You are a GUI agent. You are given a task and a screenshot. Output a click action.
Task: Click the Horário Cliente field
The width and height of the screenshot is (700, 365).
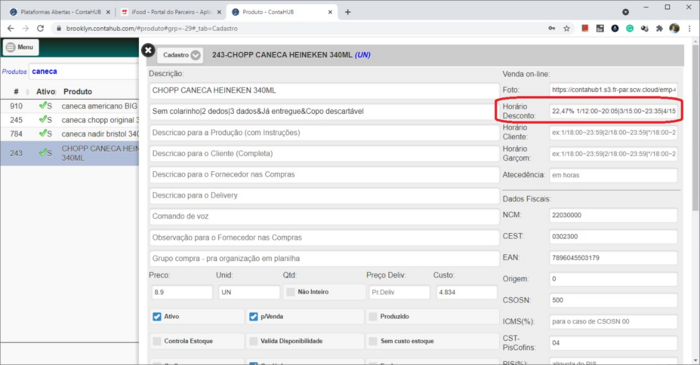tap(613, 133)
